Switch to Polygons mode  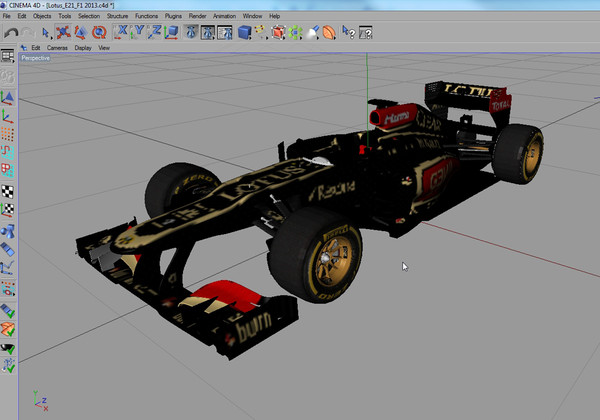8,170
